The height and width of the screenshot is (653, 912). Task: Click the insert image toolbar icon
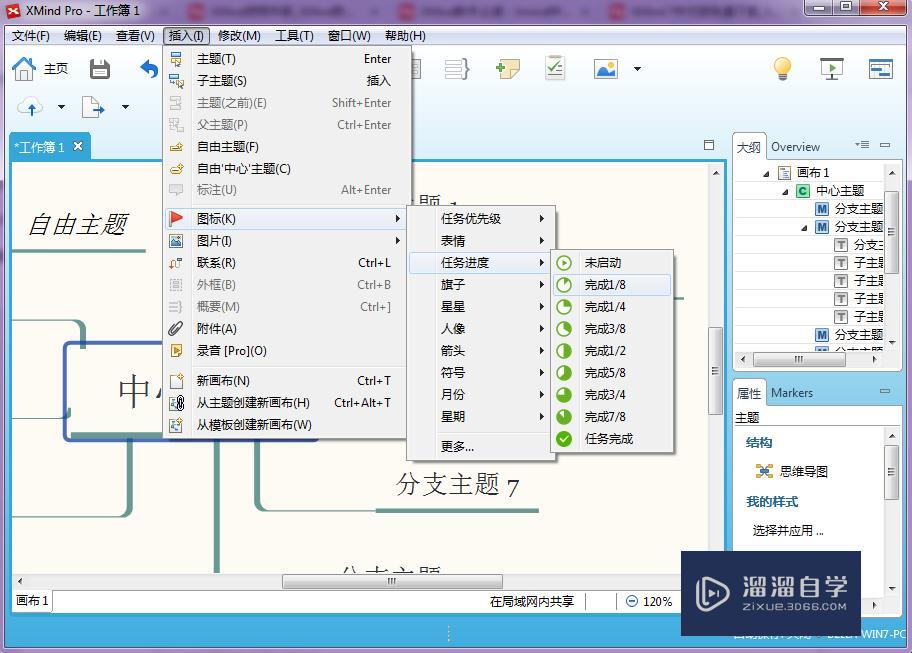605,69
